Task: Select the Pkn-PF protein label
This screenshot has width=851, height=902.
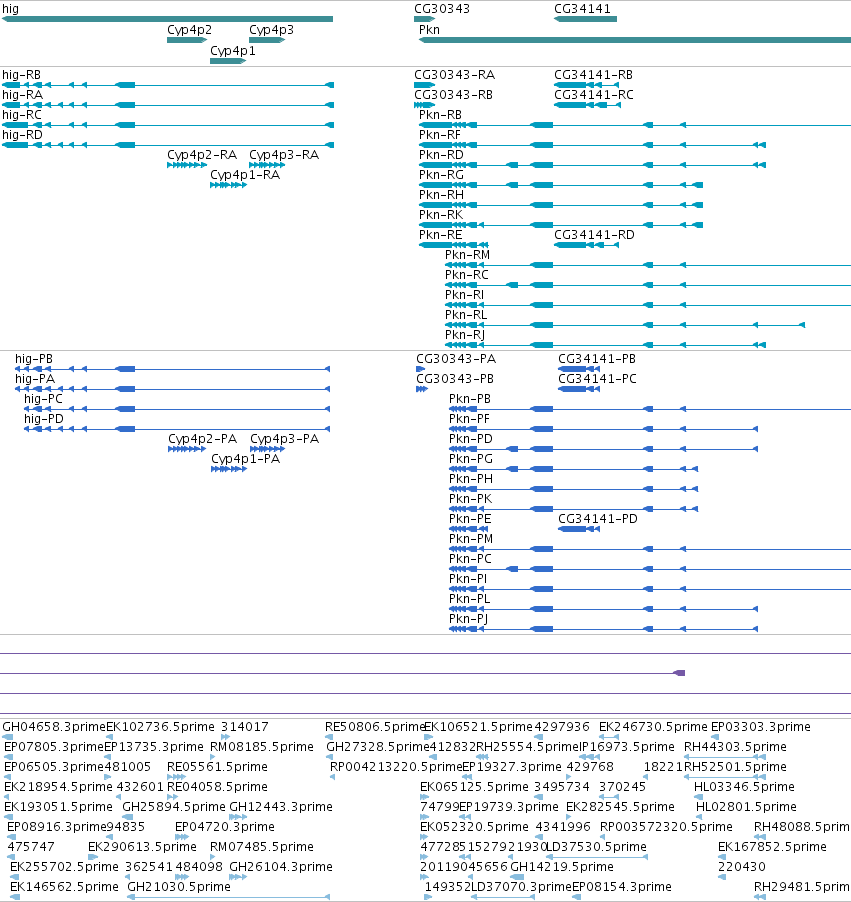Action: (470, 419)
